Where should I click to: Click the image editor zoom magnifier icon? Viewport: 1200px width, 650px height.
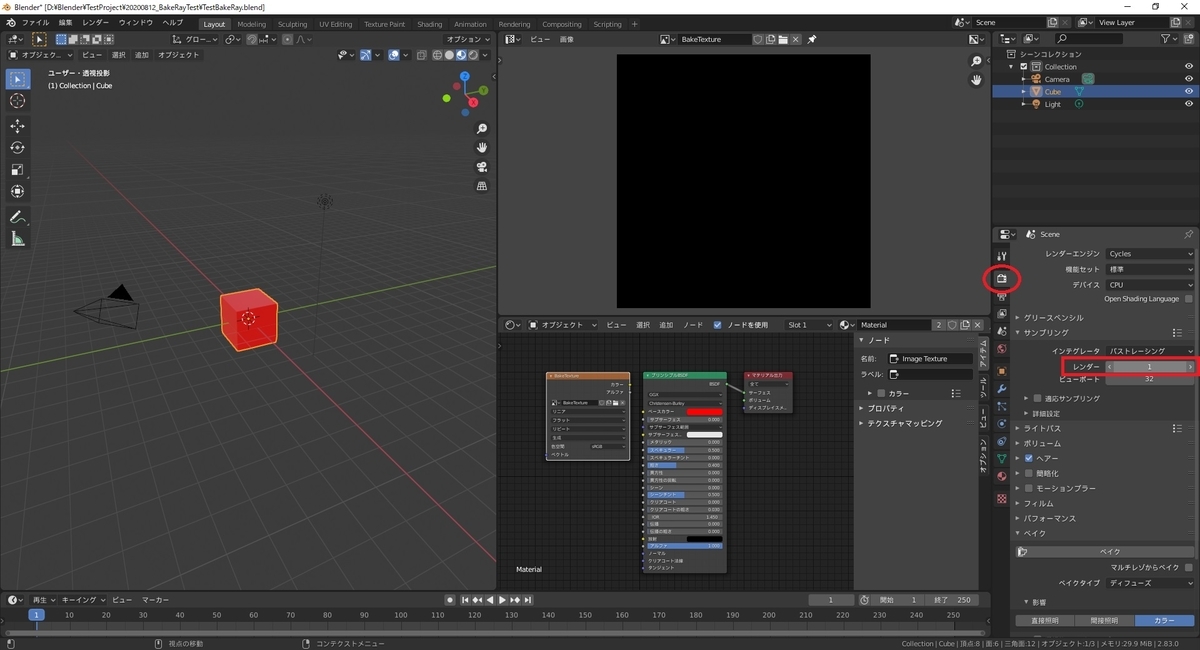click(977, 62)
